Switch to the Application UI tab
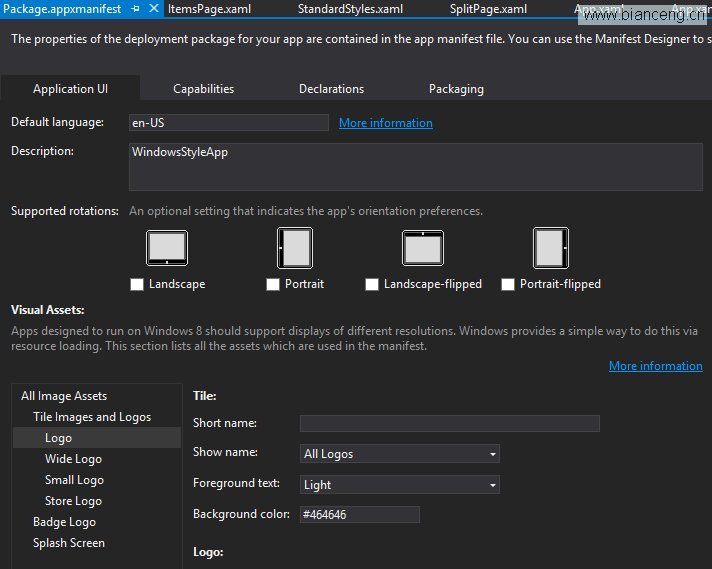 point(70,89)
